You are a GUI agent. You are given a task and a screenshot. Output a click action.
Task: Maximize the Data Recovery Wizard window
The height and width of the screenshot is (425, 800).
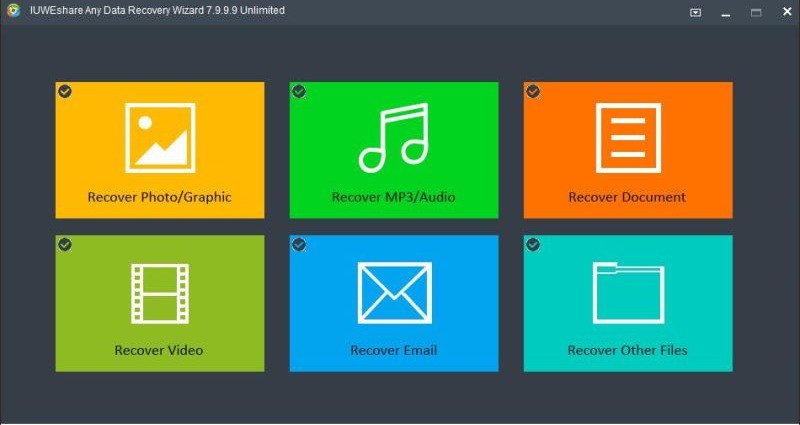click(x=756, y=12)
